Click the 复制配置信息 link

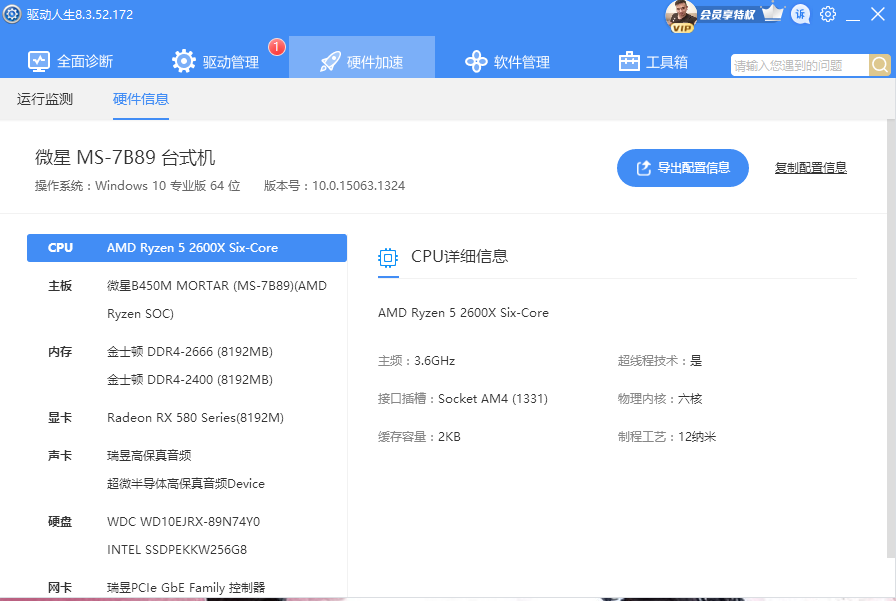(x=810, y=168)
